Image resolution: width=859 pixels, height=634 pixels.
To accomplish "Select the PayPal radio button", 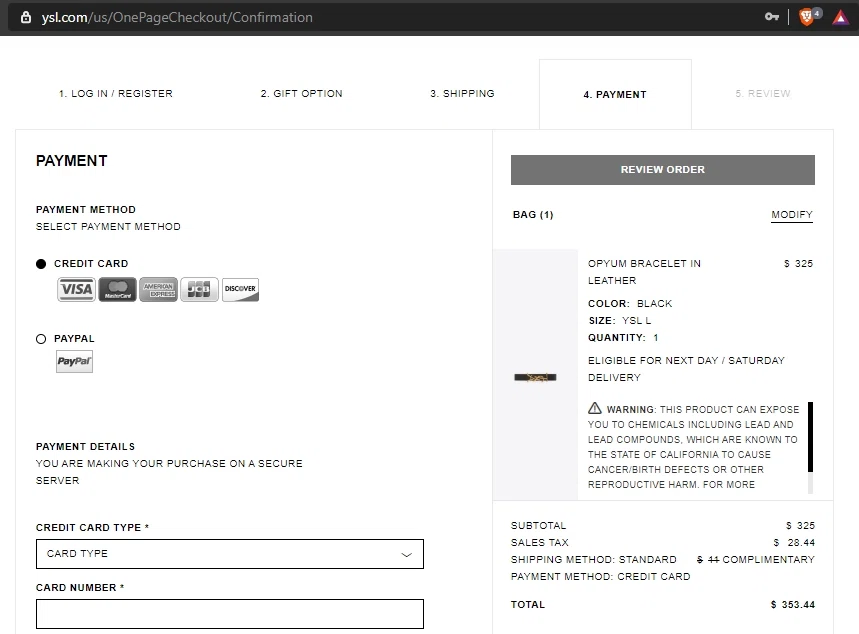I will (41, 339).
